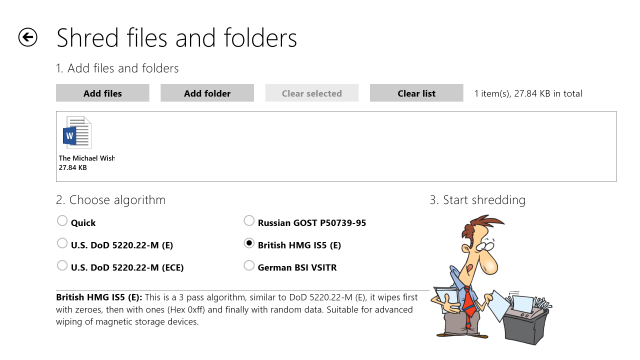
Task: Select Russian GOST P50739-95 algorithm
Action: coord(249,221)
